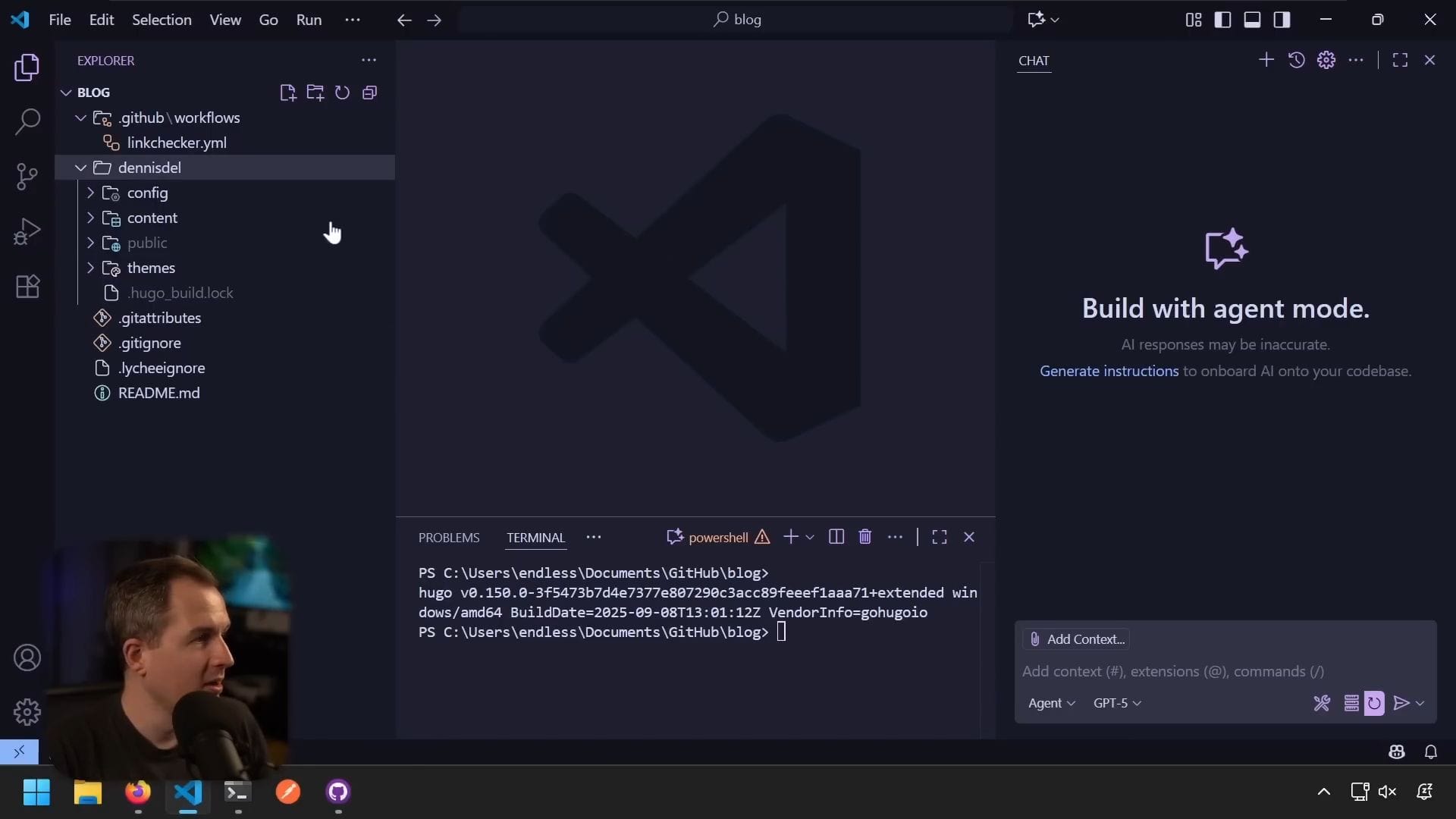
Task: Open the Run and Debug view
Action: click(x=27, y=231)
